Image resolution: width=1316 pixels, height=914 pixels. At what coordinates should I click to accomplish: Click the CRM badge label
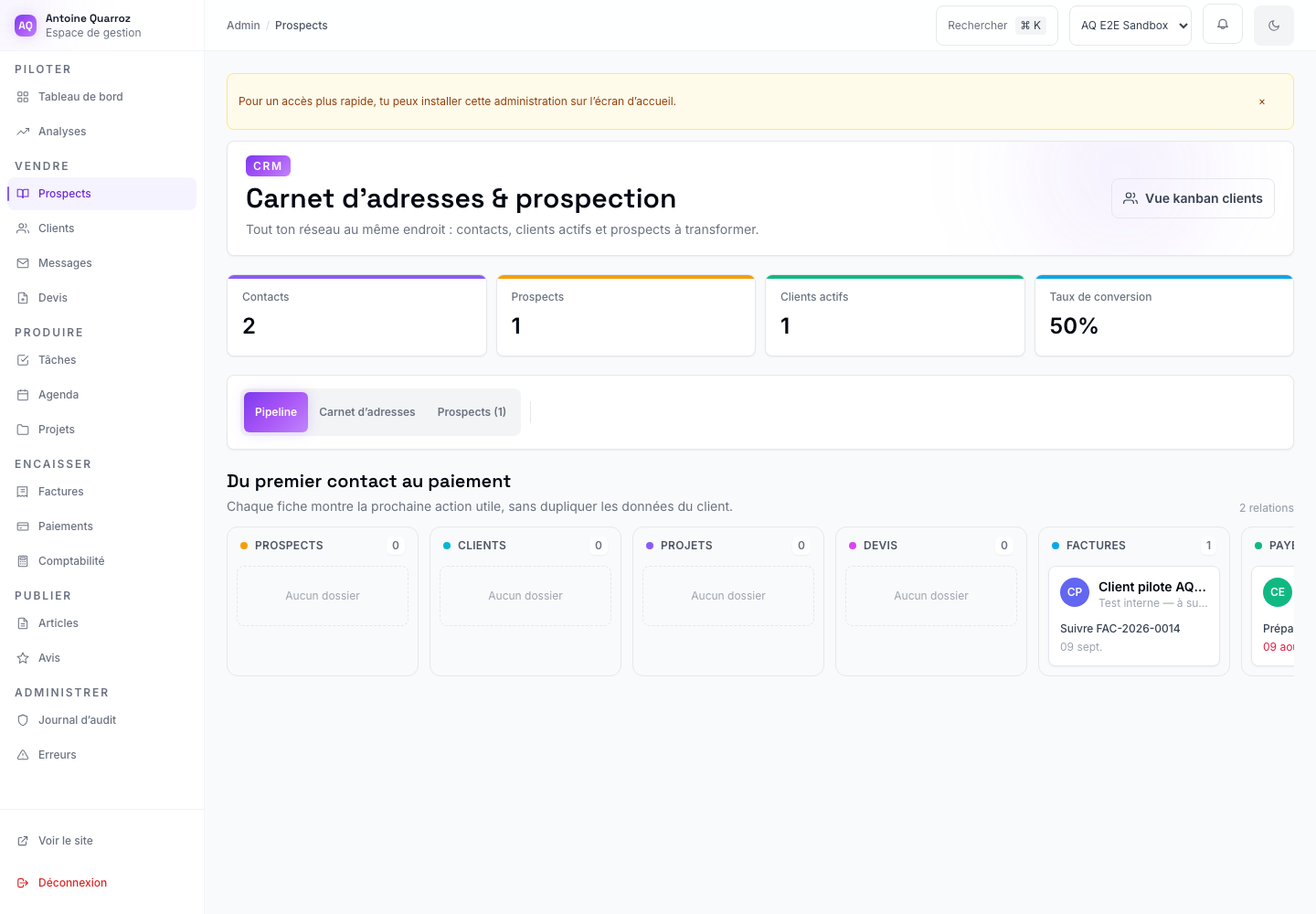pos(268,166)
